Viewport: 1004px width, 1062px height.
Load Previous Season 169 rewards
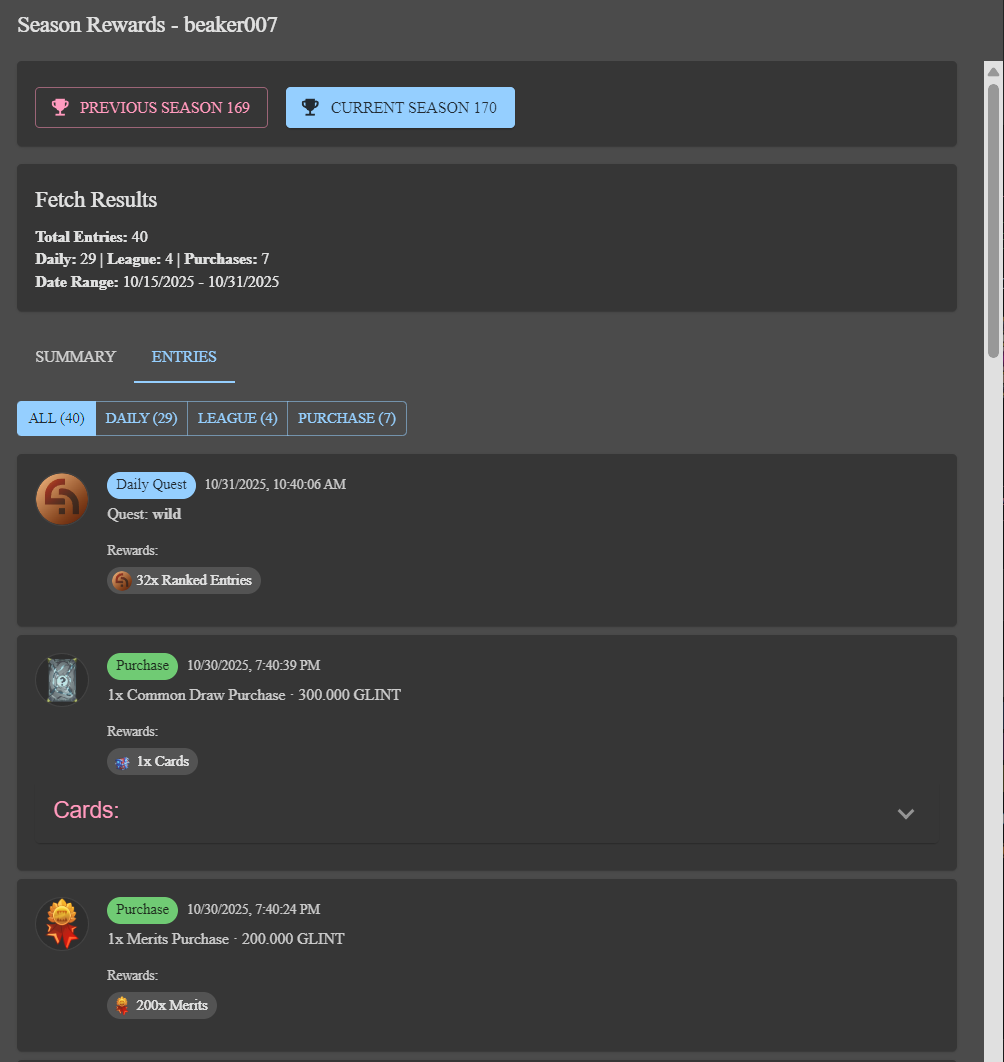point(151,108)
